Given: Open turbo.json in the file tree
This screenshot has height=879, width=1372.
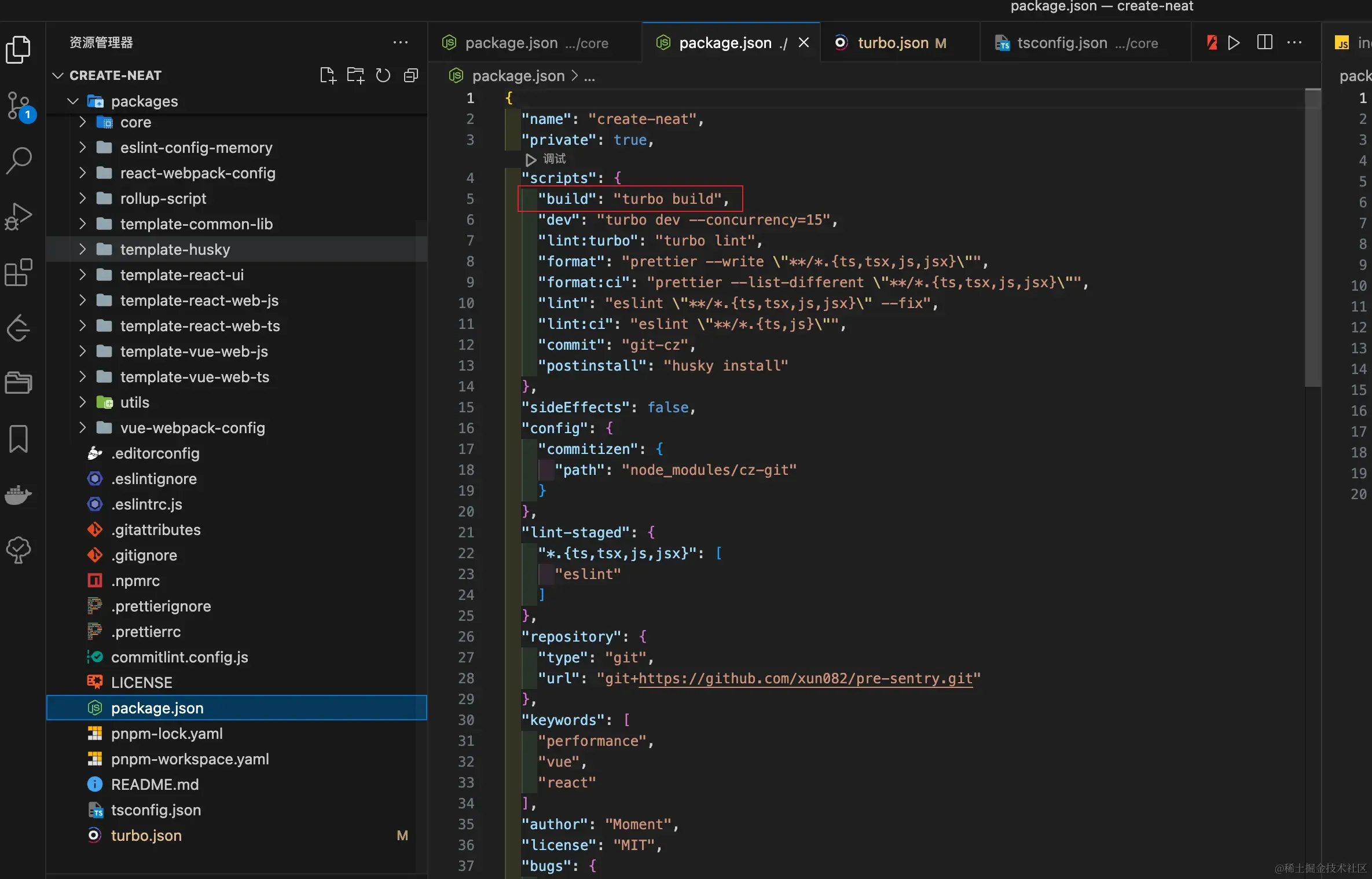Looking at the screenshot, I should tap(236, 836).
